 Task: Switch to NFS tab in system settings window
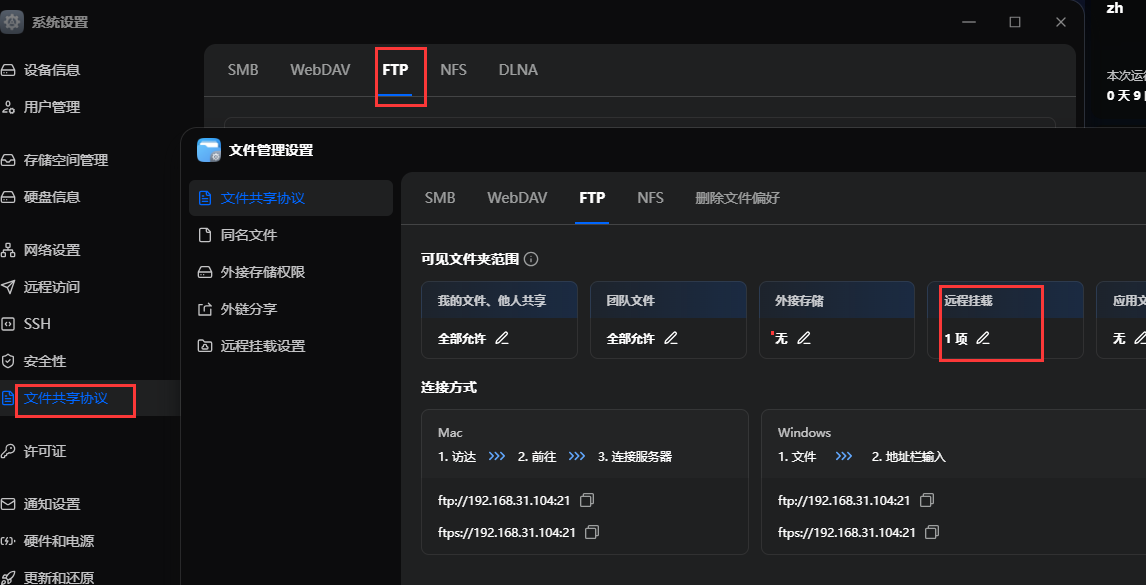453,70
